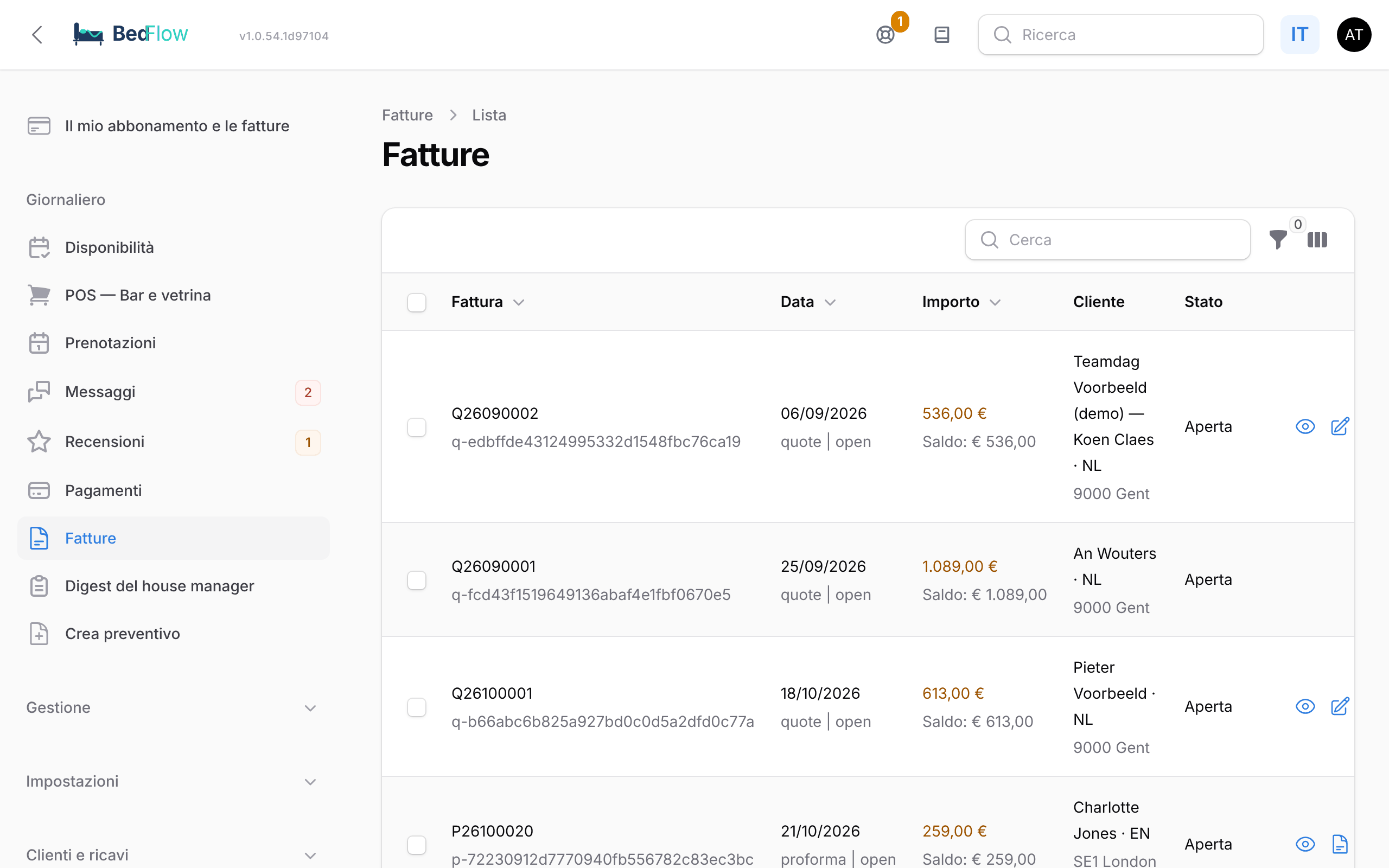Click the POS shopping cart icon
1389x868 pixels.
(x=39, y=295)
